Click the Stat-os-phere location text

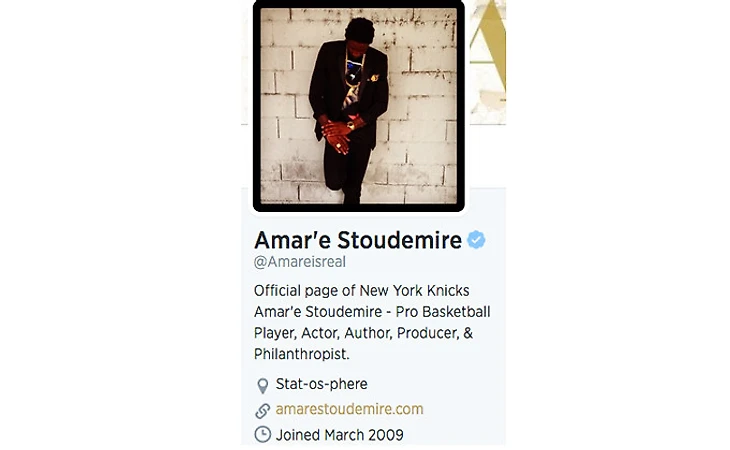coord(321,384)
